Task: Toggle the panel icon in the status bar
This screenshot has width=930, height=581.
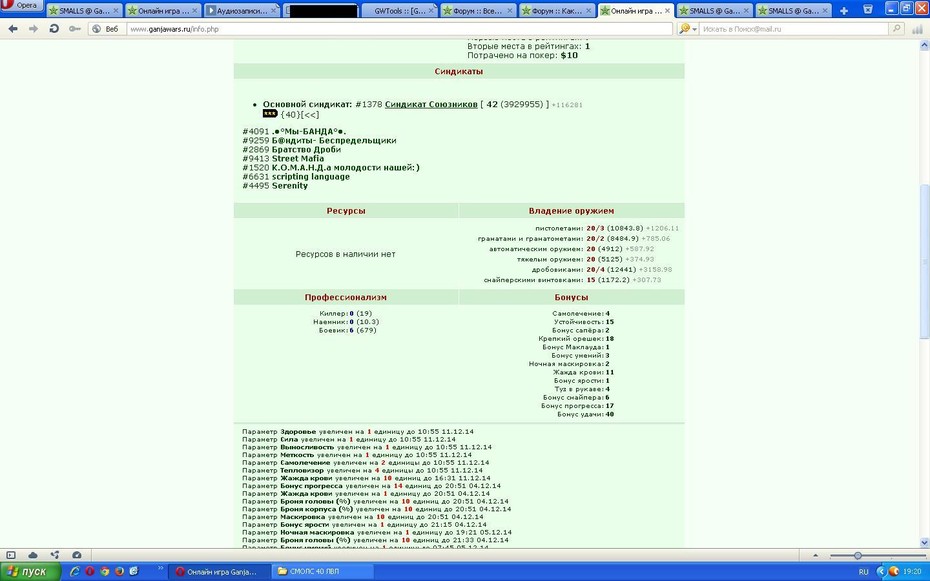Action: coord(11,555)
